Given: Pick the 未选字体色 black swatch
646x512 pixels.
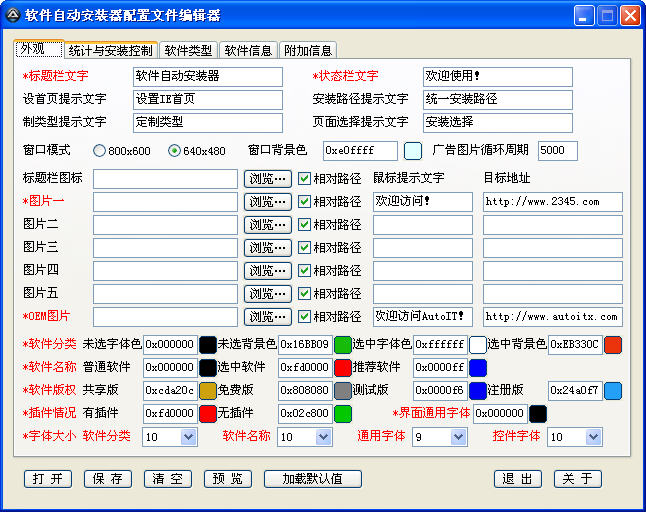Looking at the screenshot, I should click(x=208, y=345).
